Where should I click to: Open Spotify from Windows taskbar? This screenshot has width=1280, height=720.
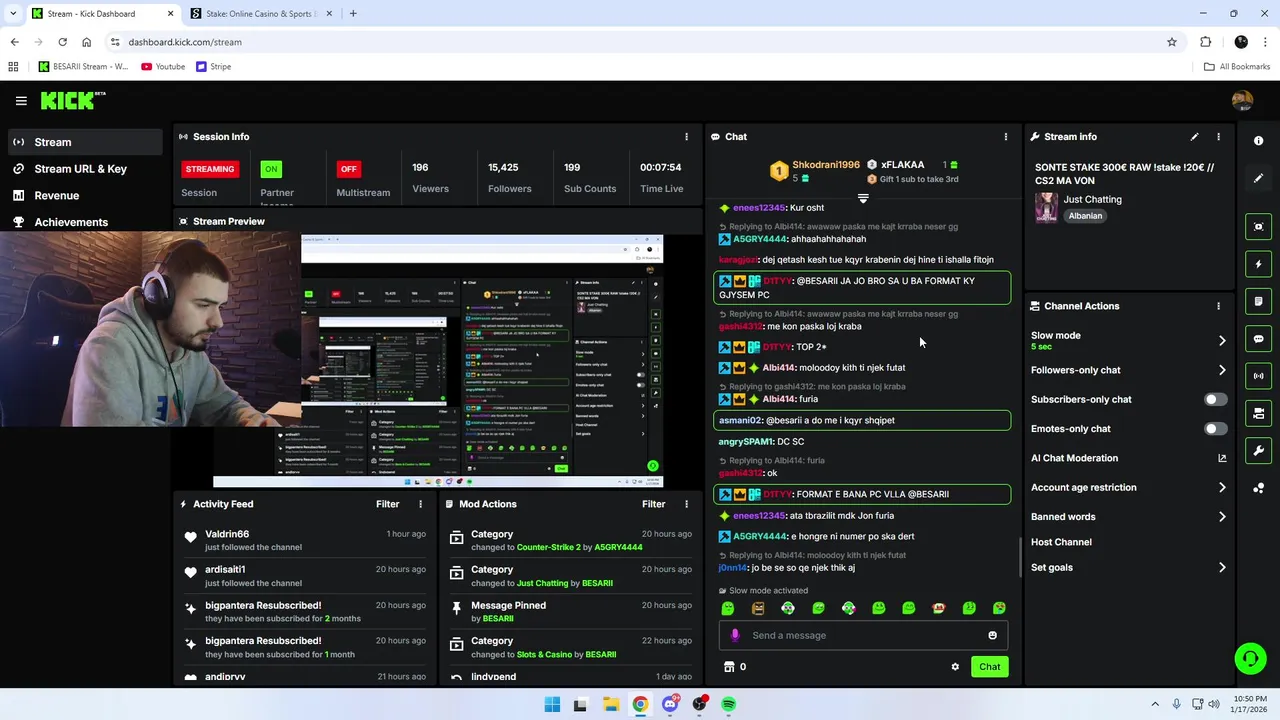coord(729,704)
